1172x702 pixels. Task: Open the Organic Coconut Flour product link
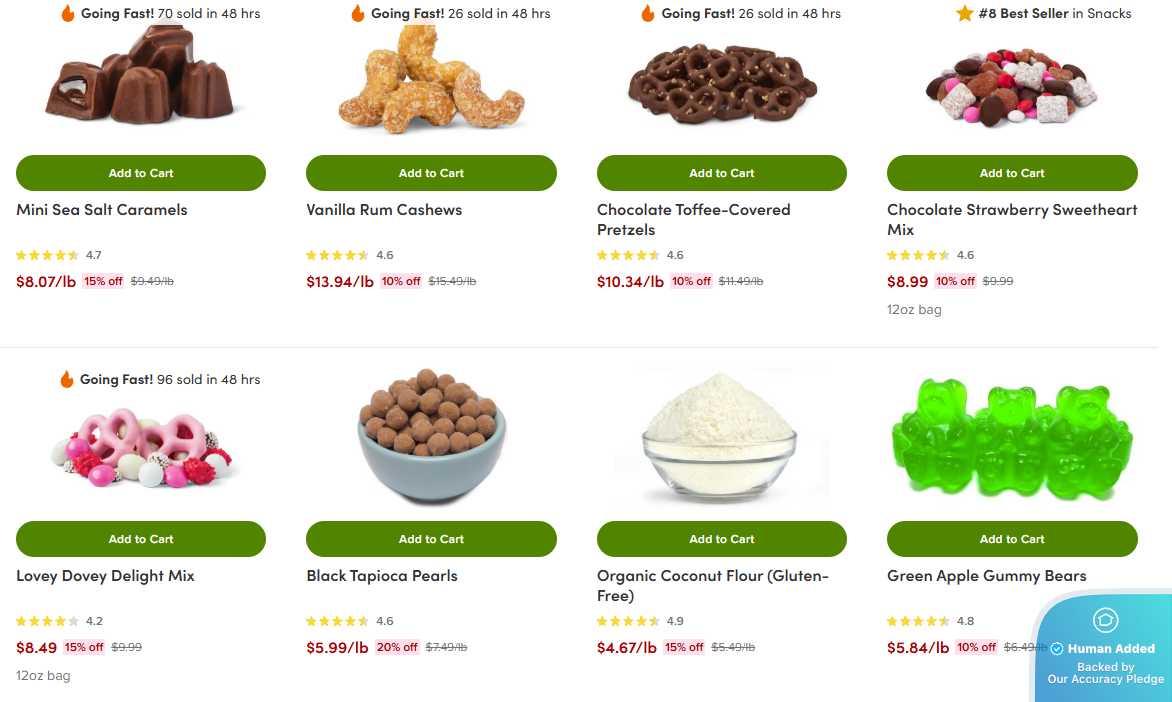[712, 585]
